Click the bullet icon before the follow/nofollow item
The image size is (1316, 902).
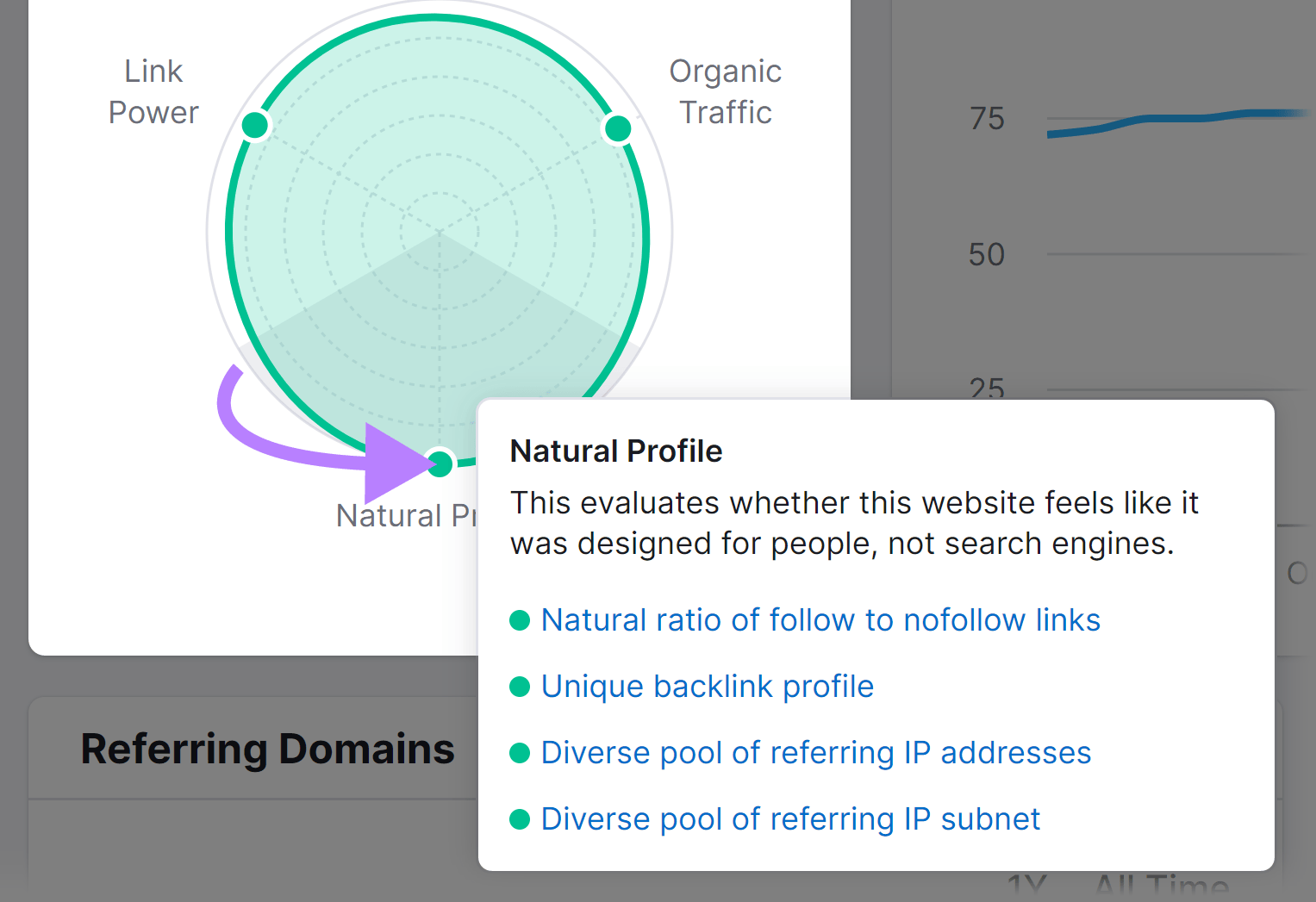(x=521, y=620)
